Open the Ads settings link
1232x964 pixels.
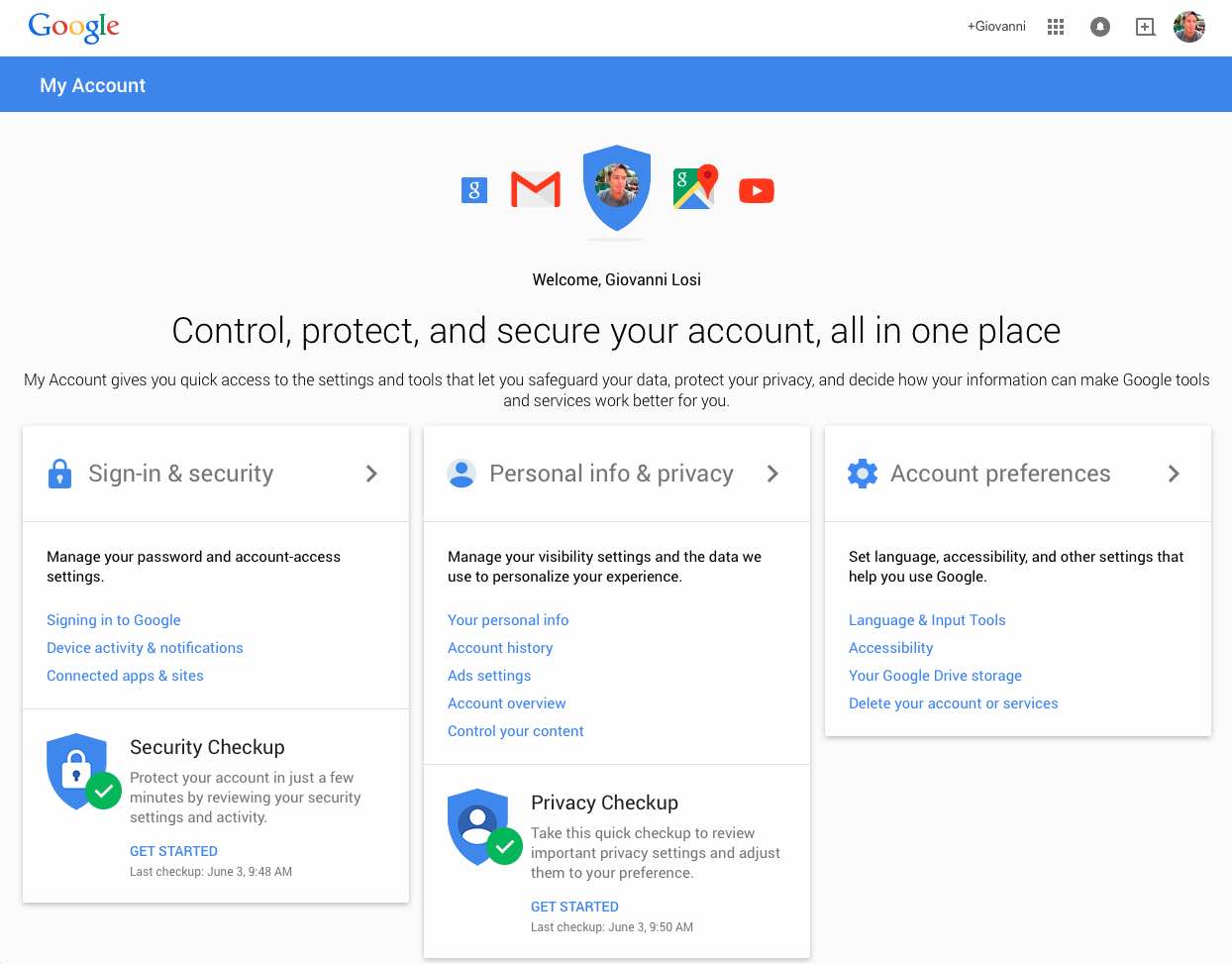pyautogui.click(x=489, y=676)
